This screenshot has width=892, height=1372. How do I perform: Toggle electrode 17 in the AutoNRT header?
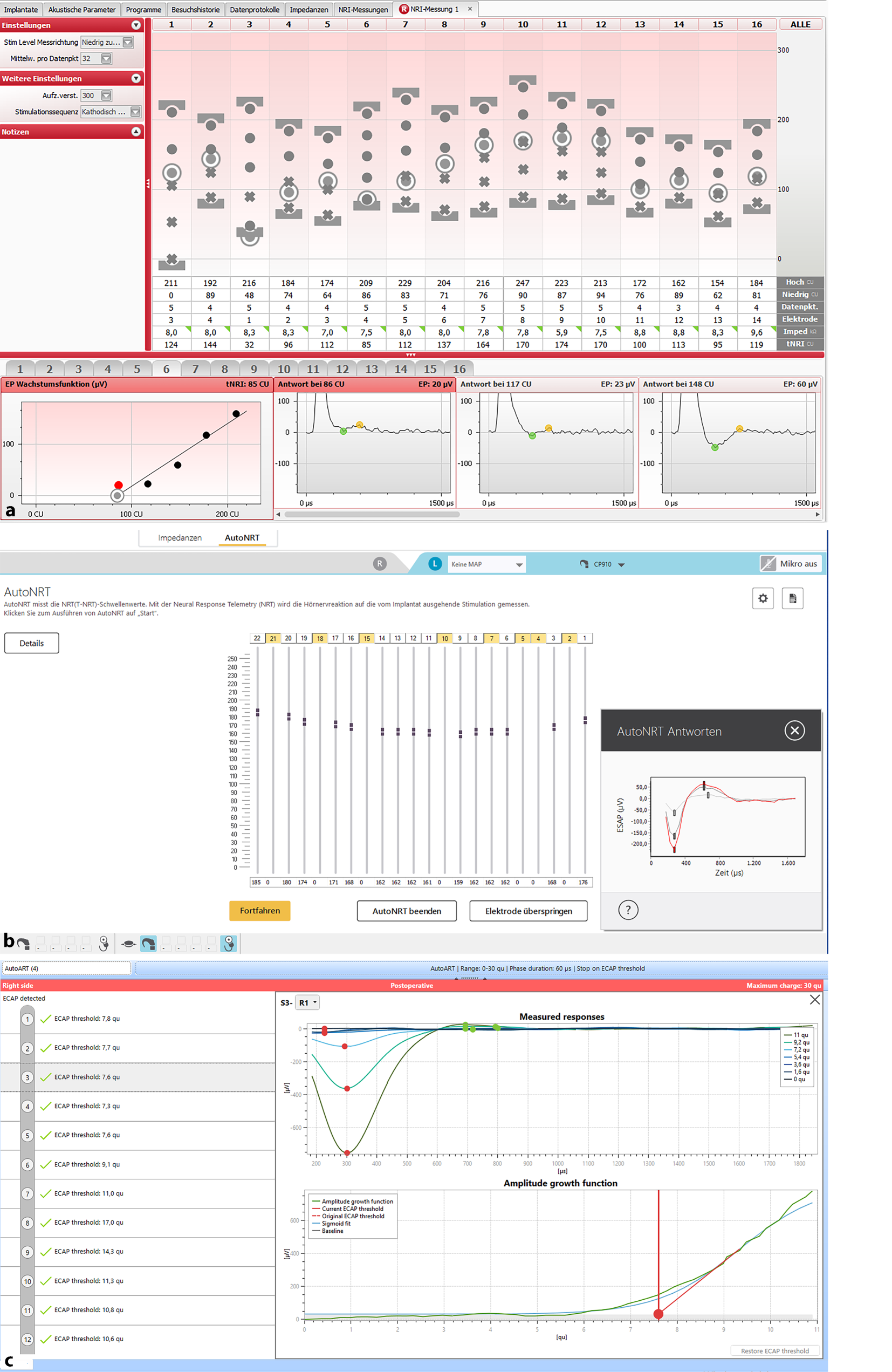pos(335,638)
